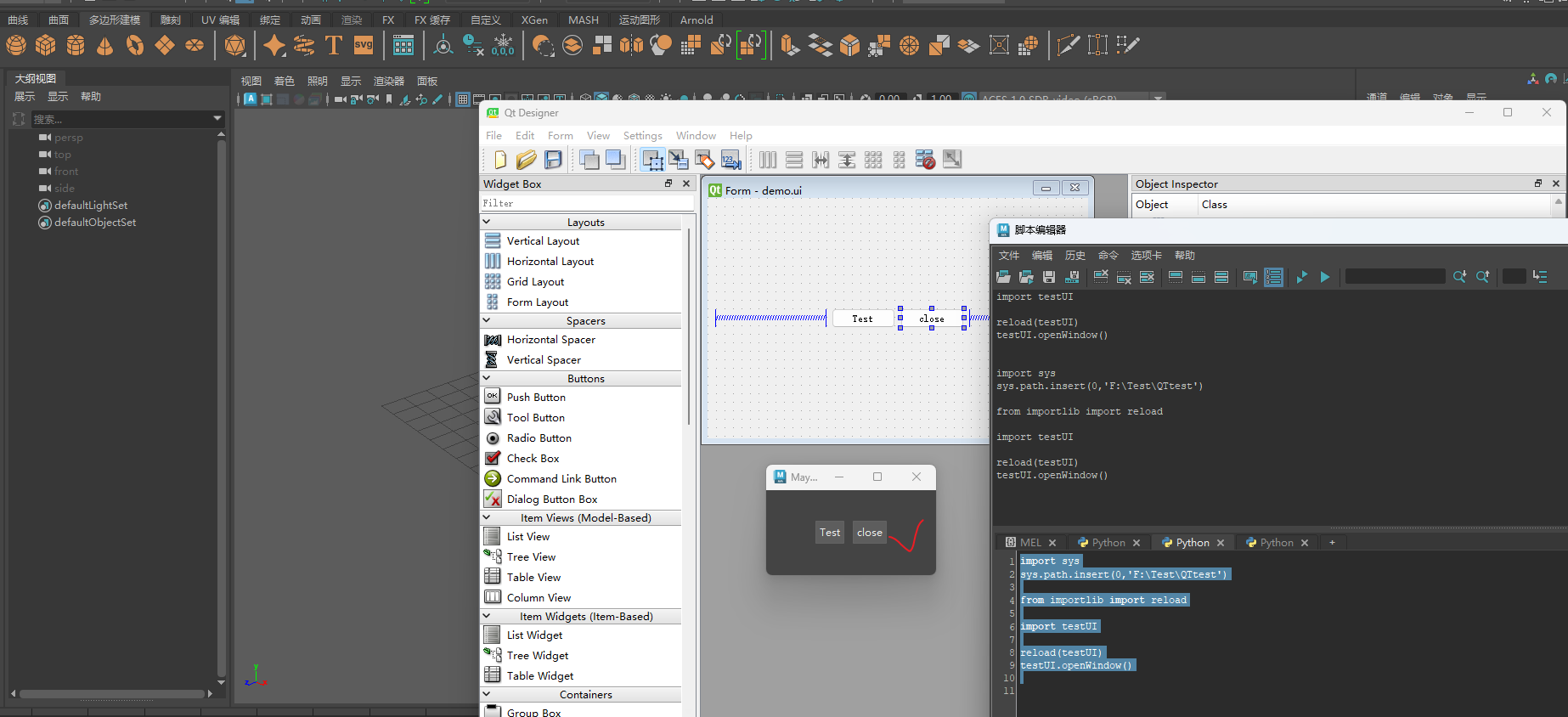Viewport: 1568px width, 717px height.
Task: Toggle the Show line numbers button
Action: [x=1273, y=277]
